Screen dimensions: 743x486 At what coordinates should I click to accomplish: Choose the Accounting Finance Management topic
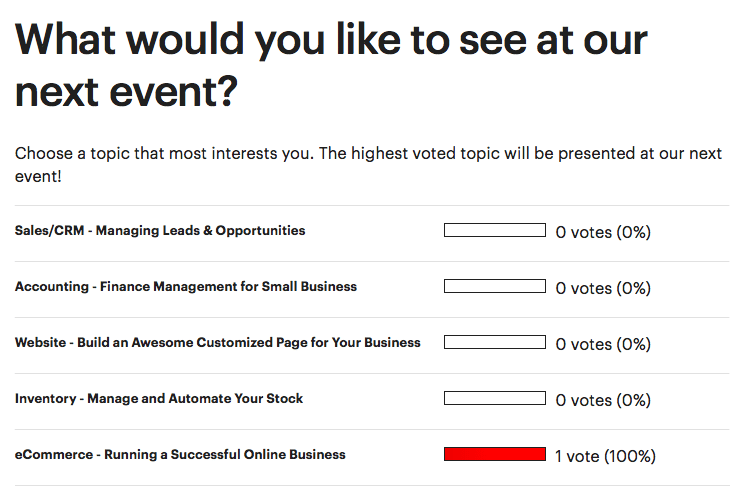coord(186,287)
